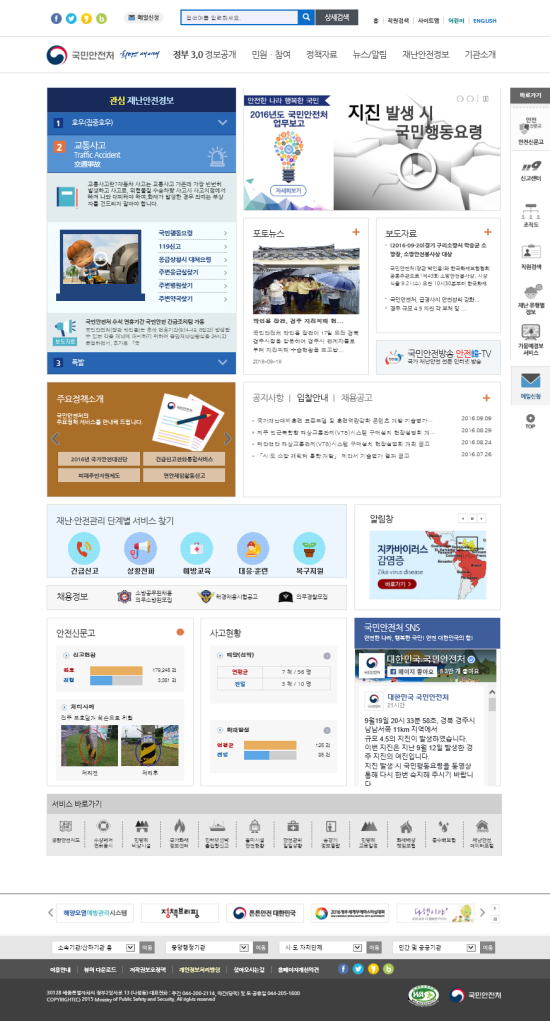Open the 정책자료 menu
The height and width of the screenshot is (1021, 550).
[x=322, y=55]
